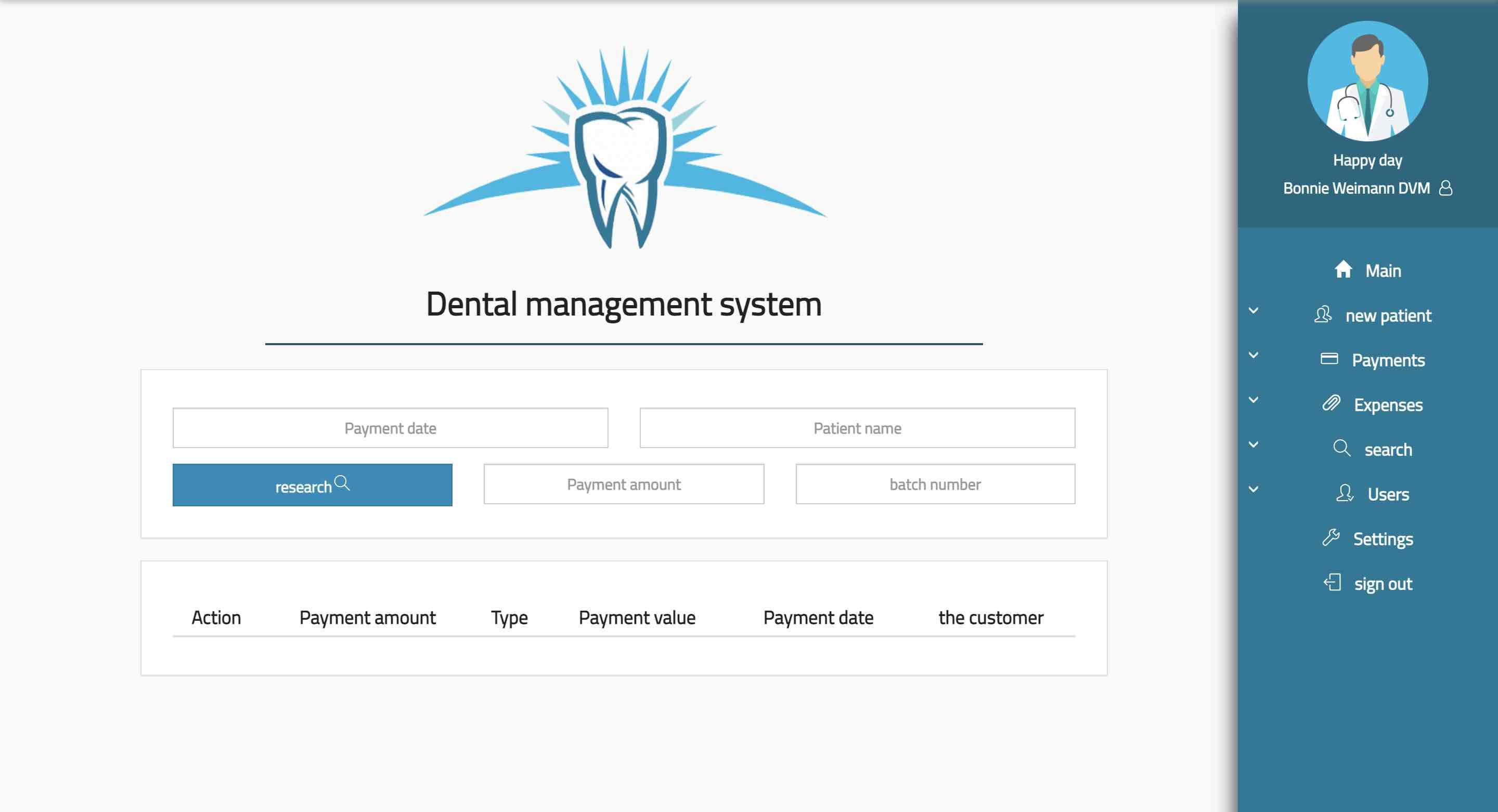Click the Action column header

(x=216, y=617)
